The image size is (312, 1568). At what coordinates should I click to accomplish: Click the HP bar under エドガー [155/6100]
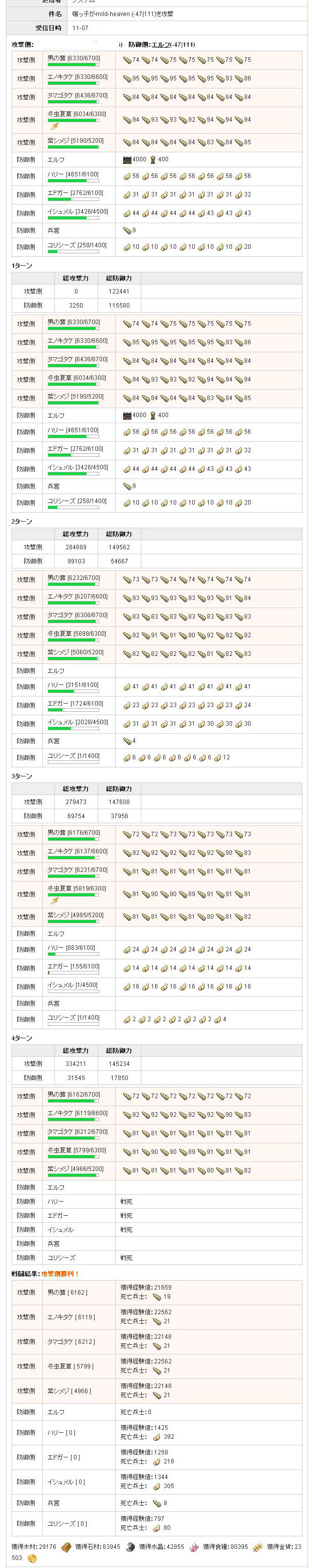73,972
